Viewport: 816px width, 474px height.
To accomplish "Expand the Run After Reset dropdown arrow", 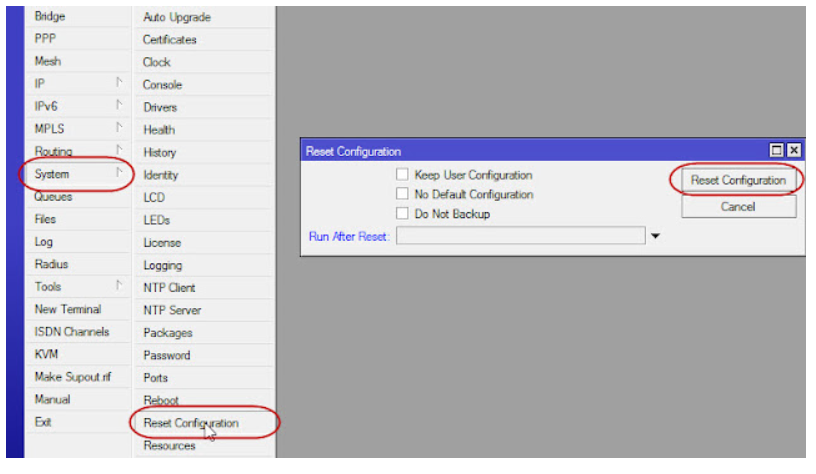I will click(x=655, y=236).
